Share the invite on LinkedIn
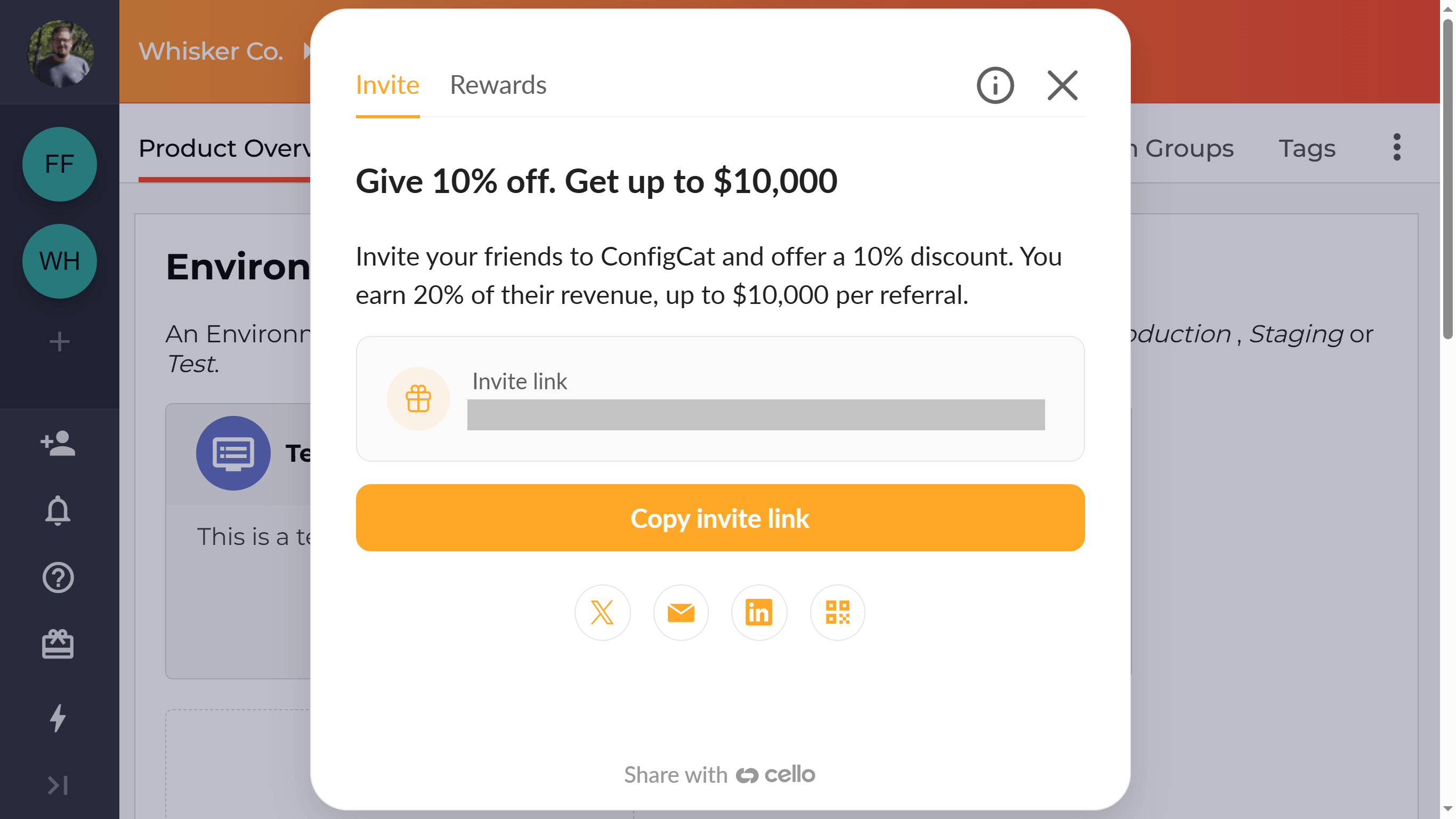The image size is (1456, 819). [x=758, y=612]
